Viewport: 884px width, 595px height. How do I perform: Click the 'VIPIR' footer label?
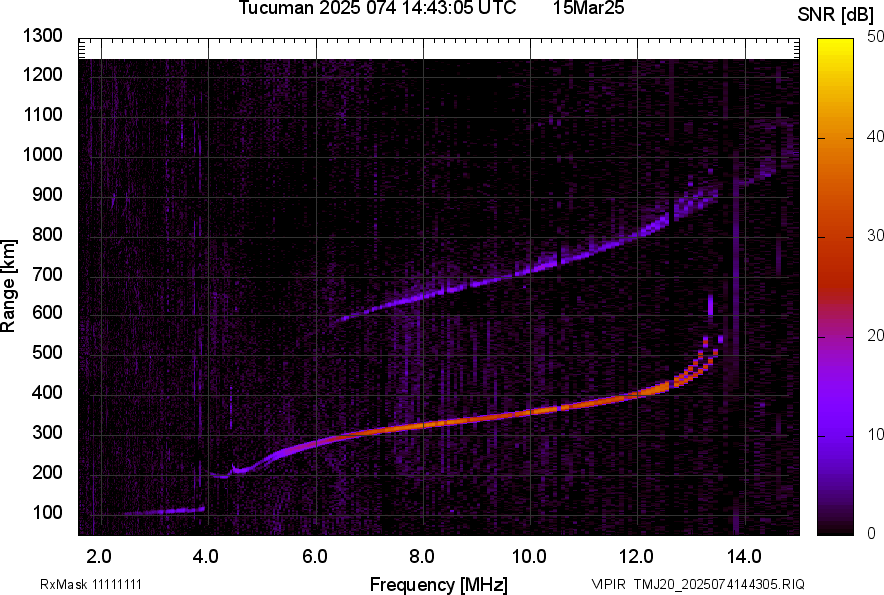click(x=608, y=584)
